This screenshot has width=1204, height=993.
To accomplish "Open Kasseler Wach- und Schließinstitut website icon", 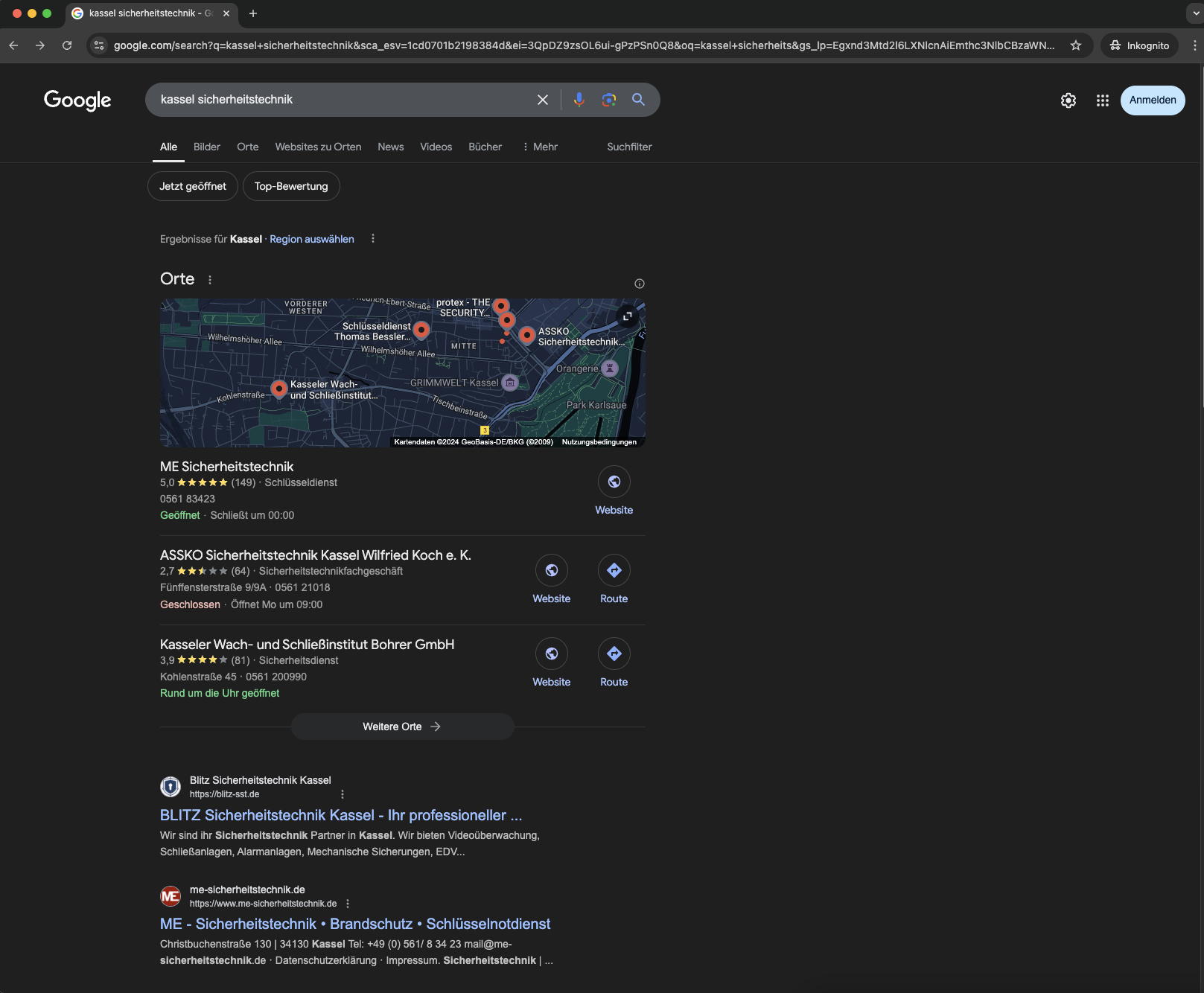I will coord(552,654).
